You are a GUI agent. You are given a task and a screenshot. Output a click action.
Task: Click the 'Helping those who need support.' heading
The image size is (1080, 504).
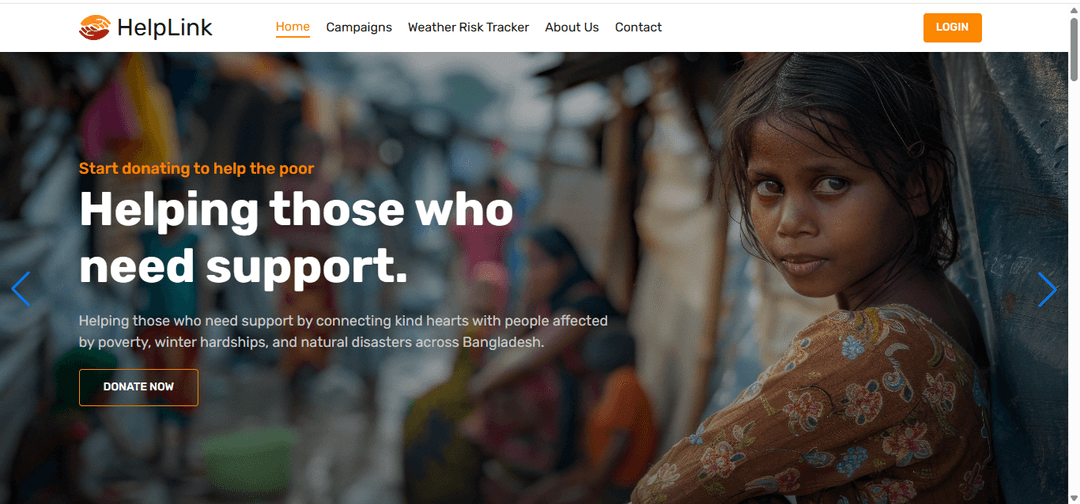[296, 238]
